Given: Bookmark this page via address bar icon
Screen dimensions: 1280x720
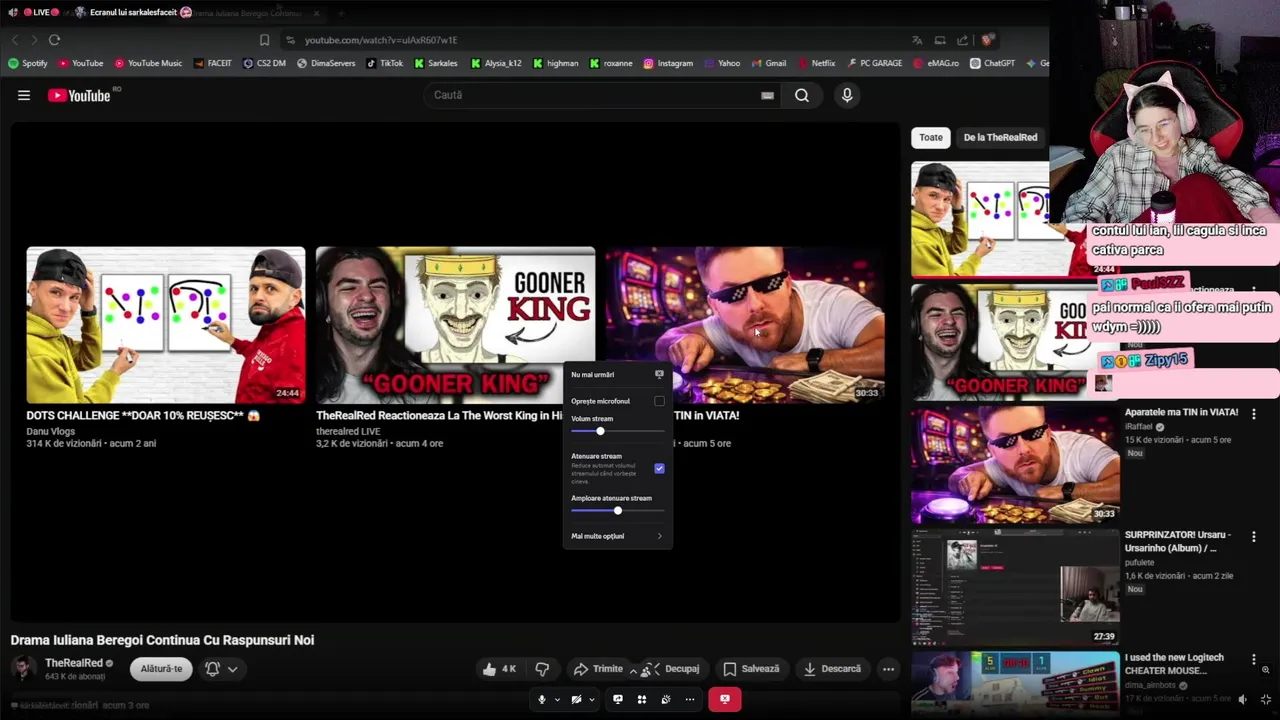Looking at the screenshot, I should (264, 40).
